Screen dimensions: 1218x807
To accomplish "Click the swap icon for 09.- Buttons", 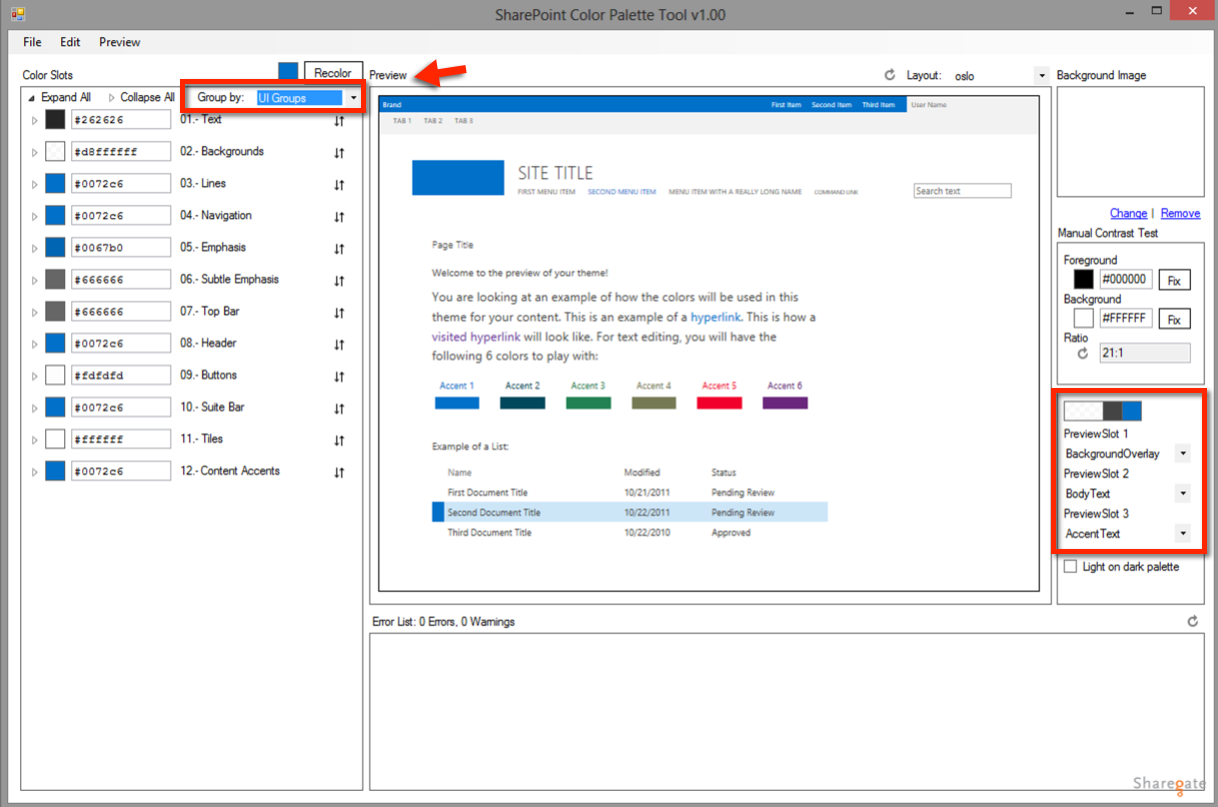I will 339,377.
